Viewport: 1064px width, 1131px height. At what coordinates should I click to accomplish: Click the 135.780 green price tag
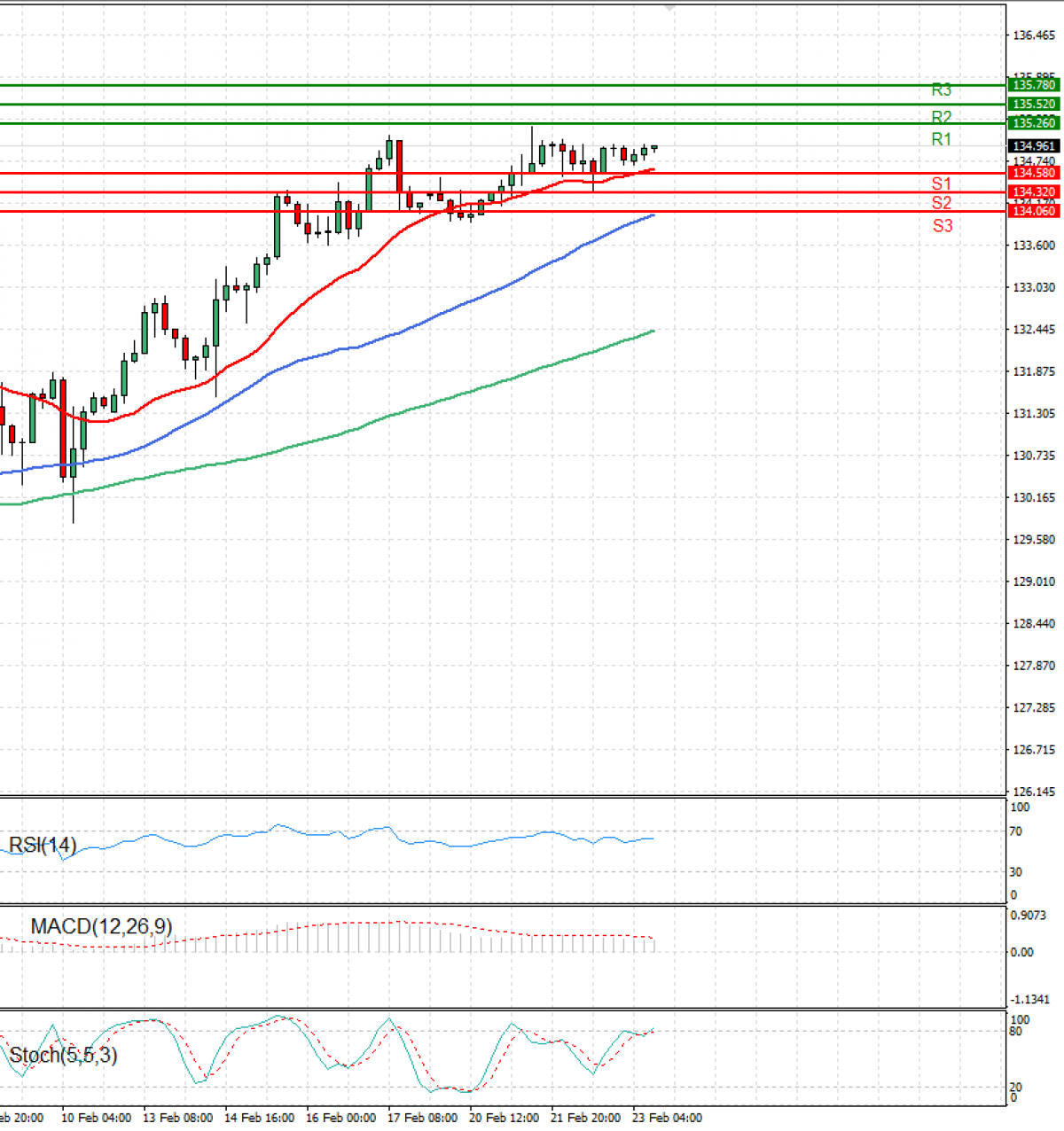coord(1034,85)
